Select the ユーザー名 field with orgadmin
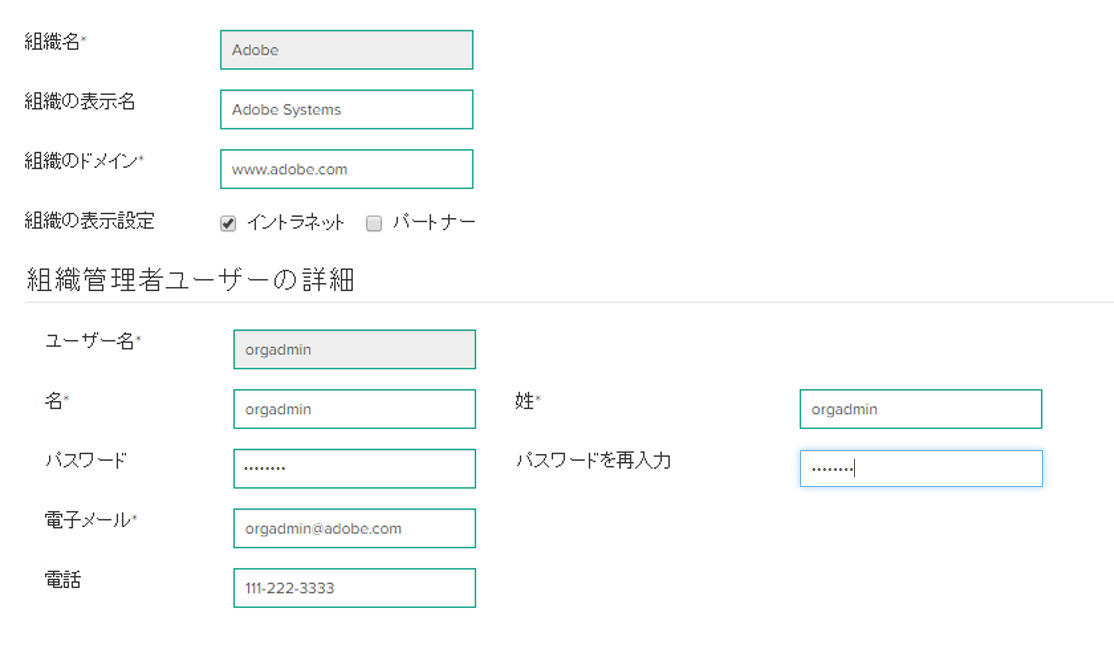Image resolution: width=1114 pixels, height=664 pixels. pyautogui.click(x=354, y=350)
